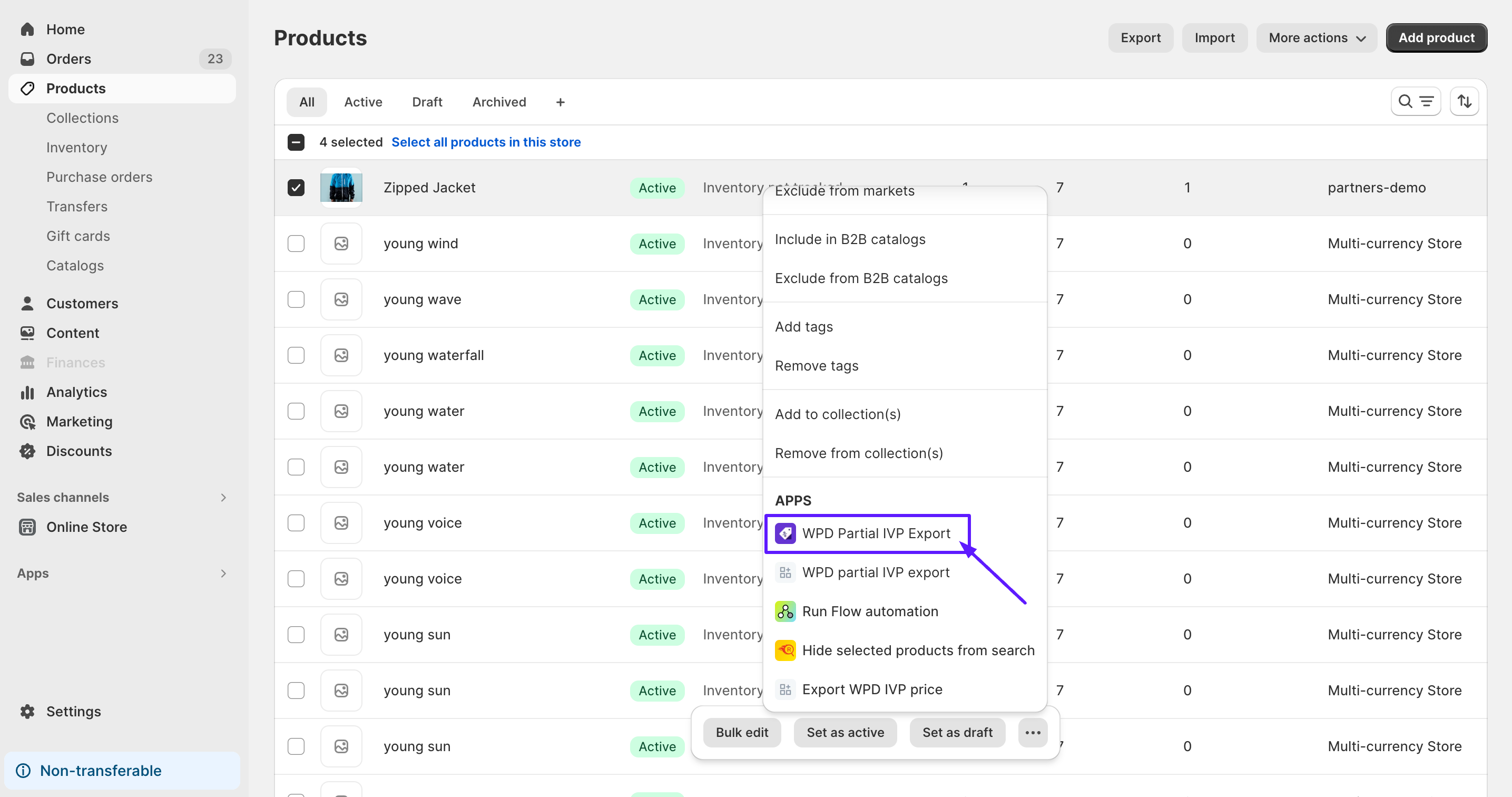Choose Remove from collection(s)

[905, 453]
